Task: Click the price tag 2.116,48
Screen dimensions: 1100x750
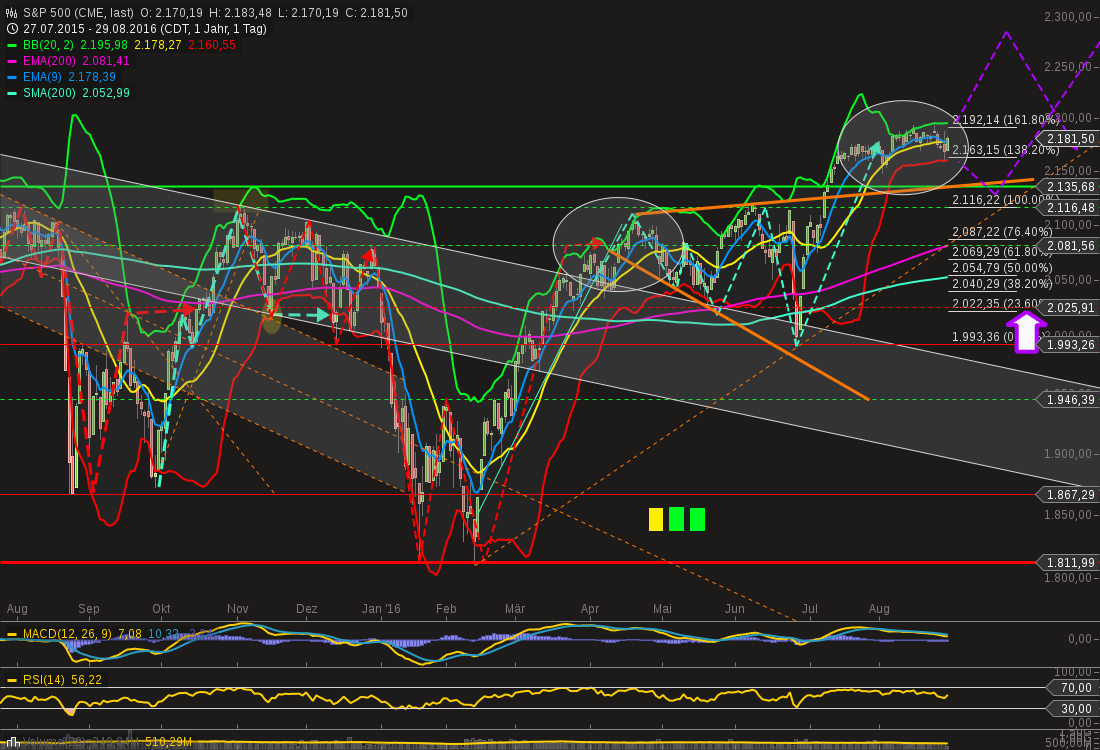Action: pyautogui.click(x=1068, y=208)
